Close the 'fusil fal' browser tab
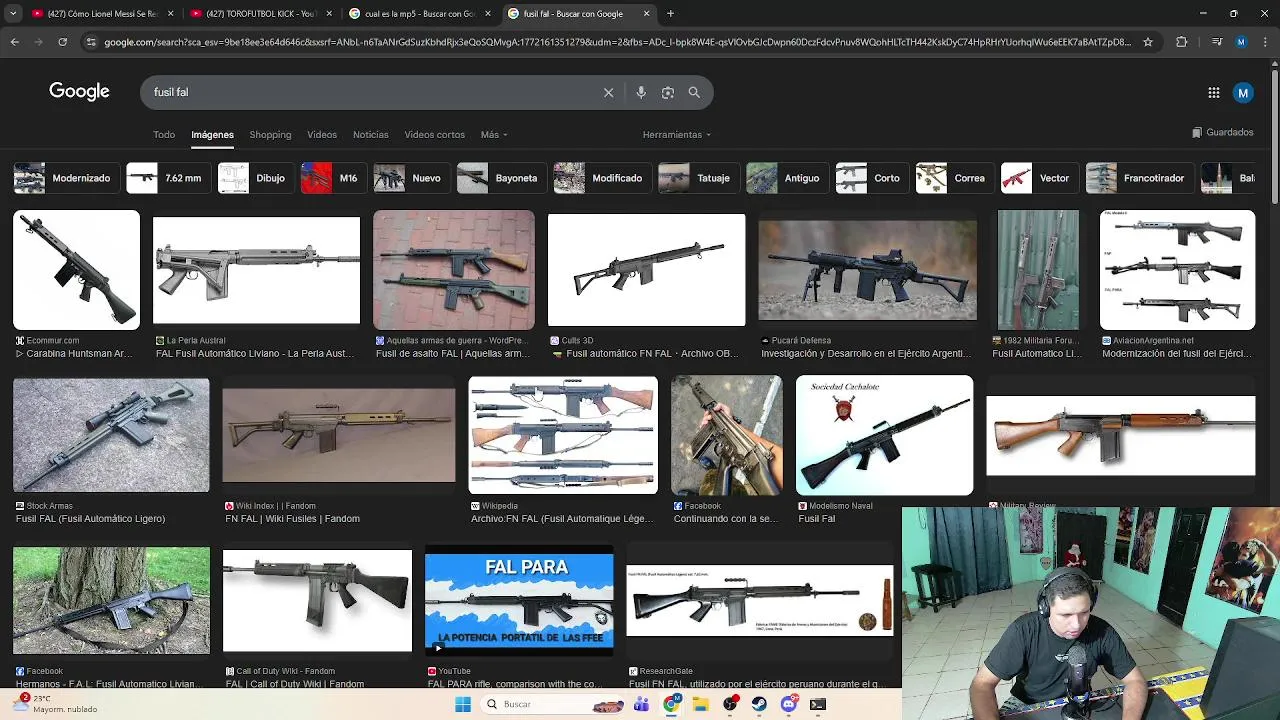 646,14
